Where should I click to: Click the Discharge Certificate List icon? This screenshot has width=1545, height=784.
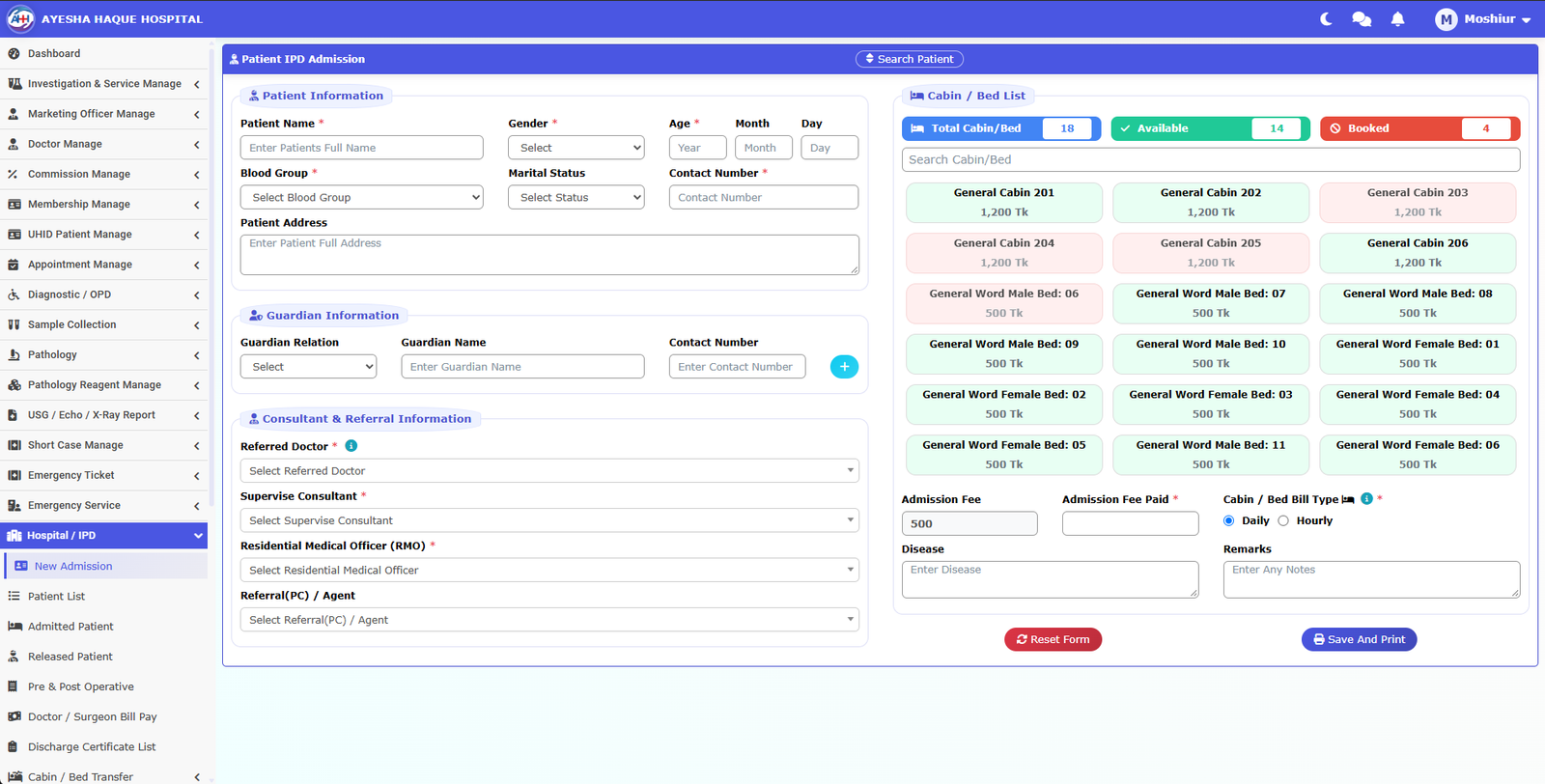14,746
